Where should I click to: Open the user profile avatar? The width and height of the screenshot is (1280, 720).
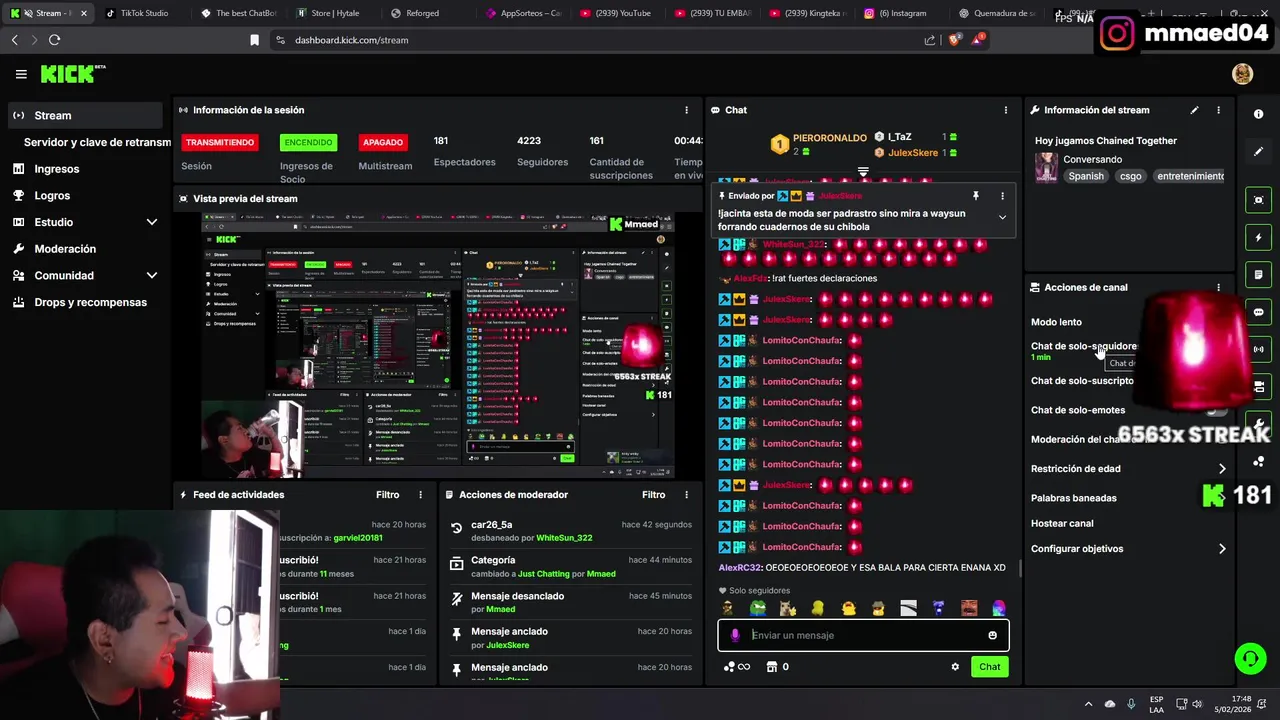1242,74
